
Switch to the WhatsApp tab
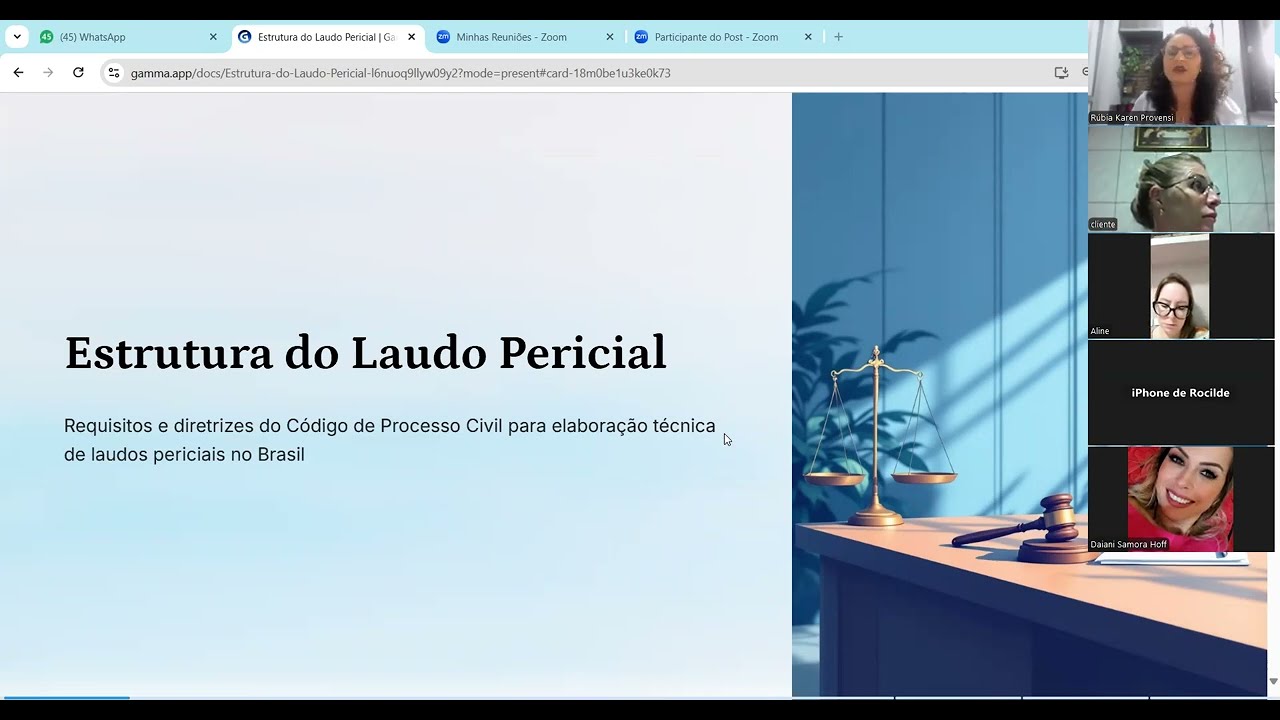129,37
